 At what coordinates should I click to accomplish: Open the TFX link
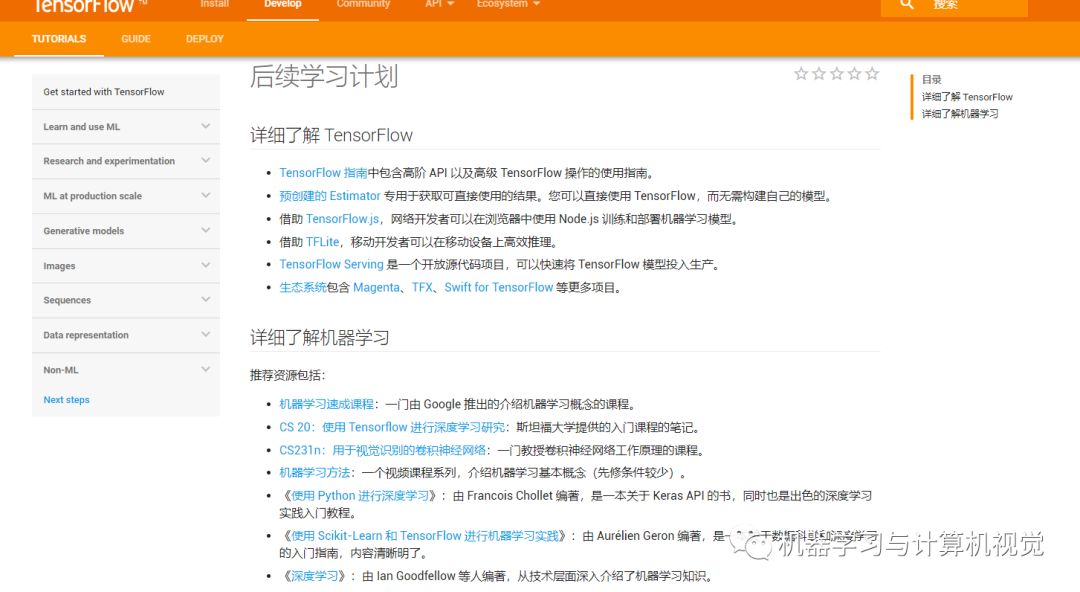click(x=422, y=287)
